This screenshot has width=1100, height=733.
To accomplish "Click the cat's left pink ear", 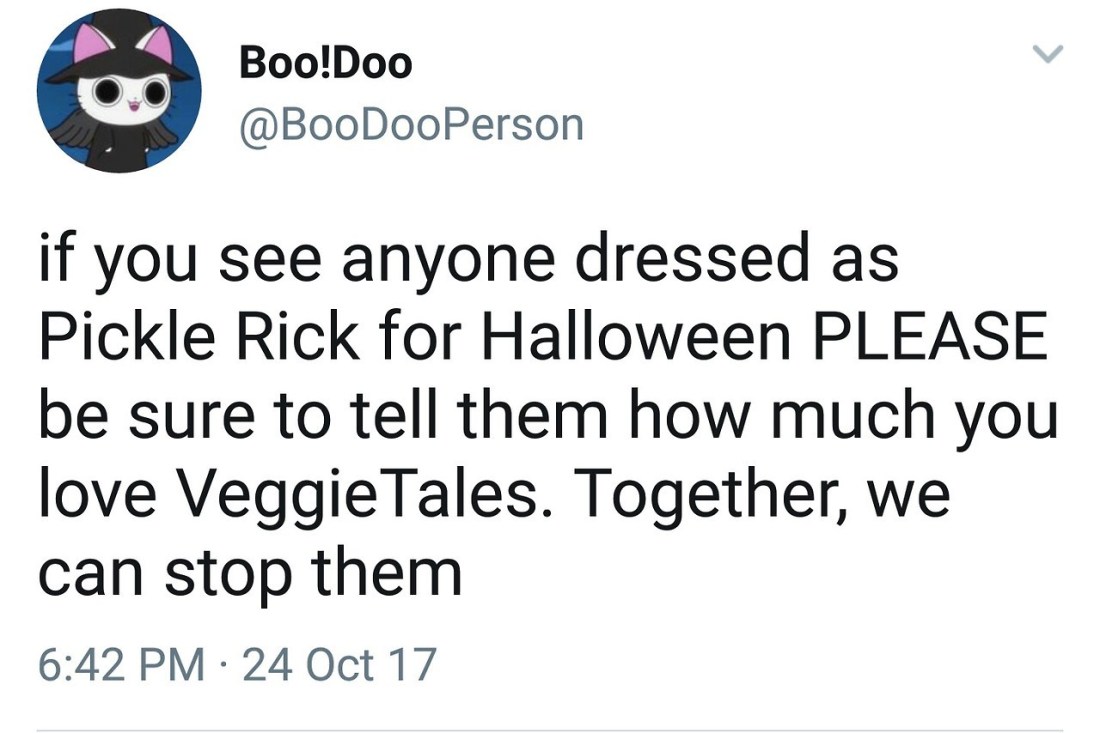I will (x=94, y=42).
